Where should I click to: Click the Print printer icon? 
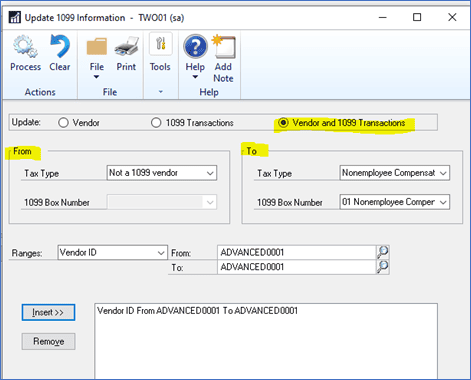(x=126, y=46)
